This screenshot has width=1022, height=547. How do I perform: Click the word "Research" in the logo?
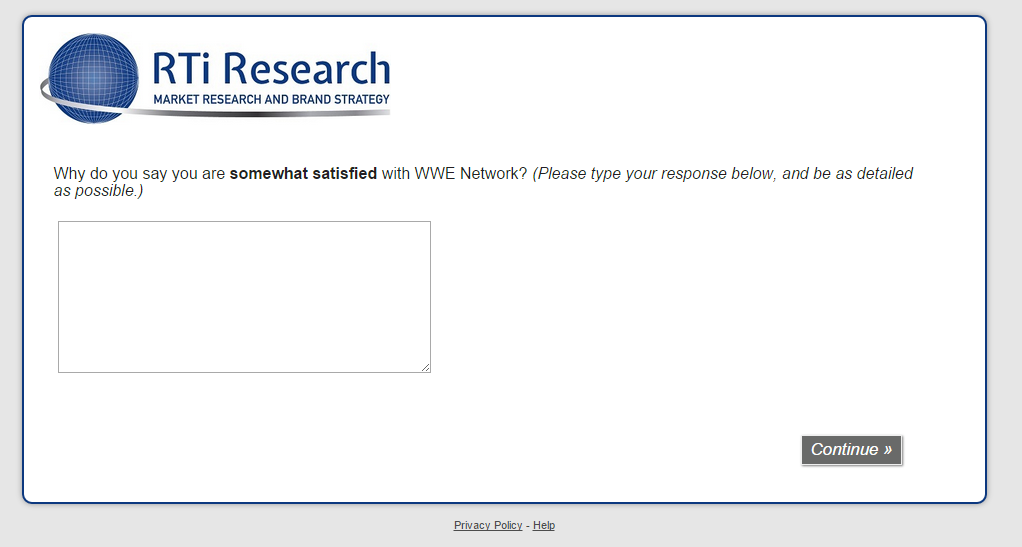pos(306,68)
